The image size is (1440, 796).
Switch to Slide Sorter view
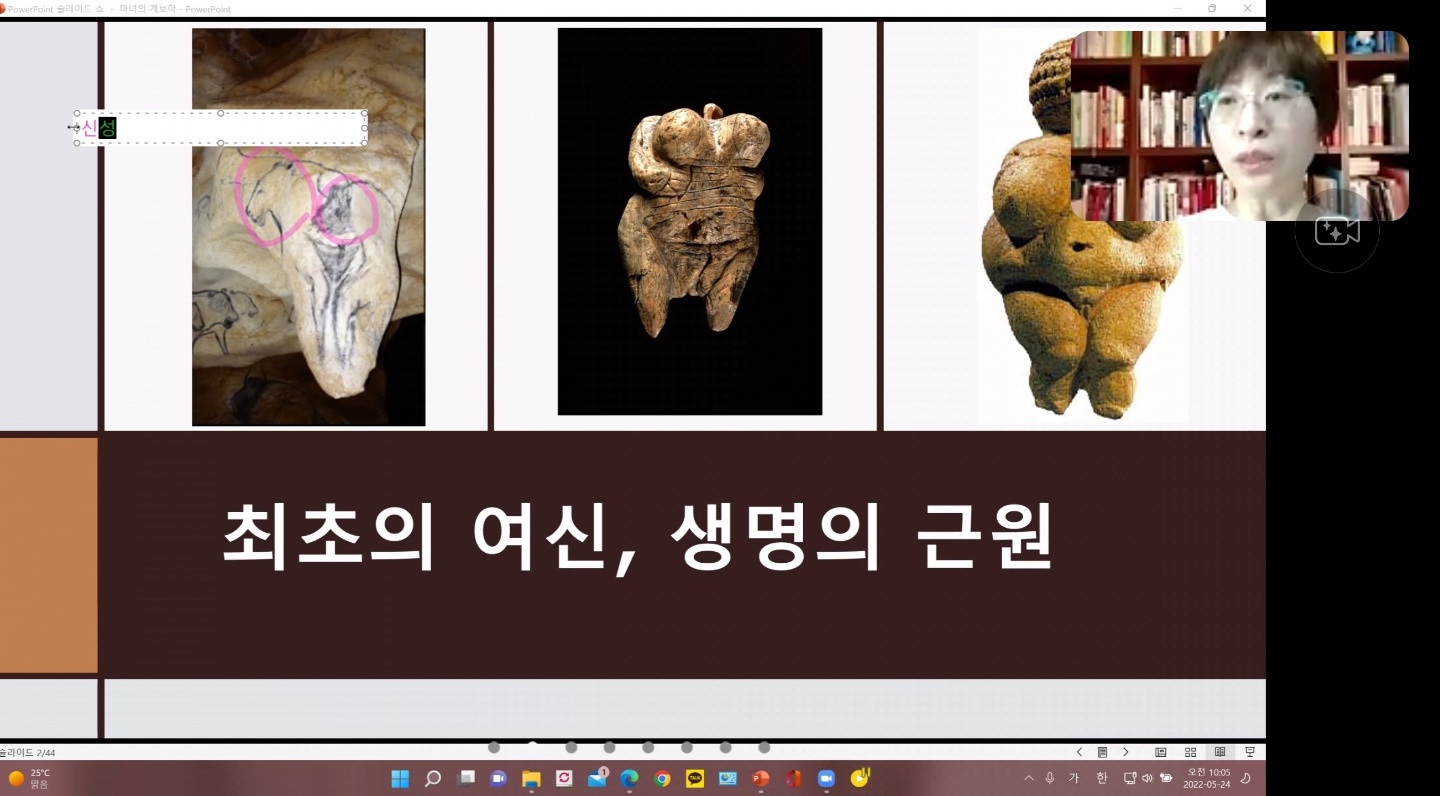click(x=1190, y=752)
